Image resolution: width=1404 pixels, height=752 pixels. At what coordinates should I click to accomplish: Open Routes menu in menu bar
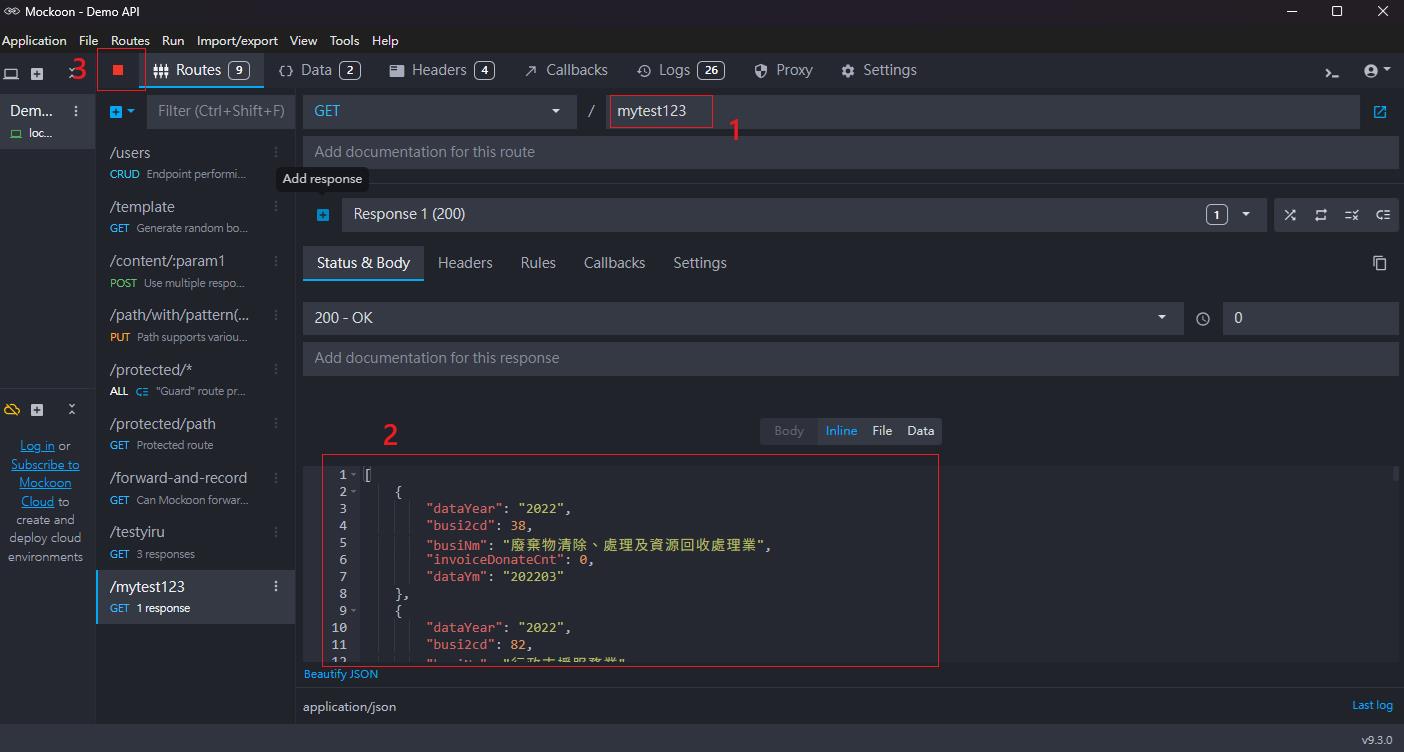click(x=130, y=41)
